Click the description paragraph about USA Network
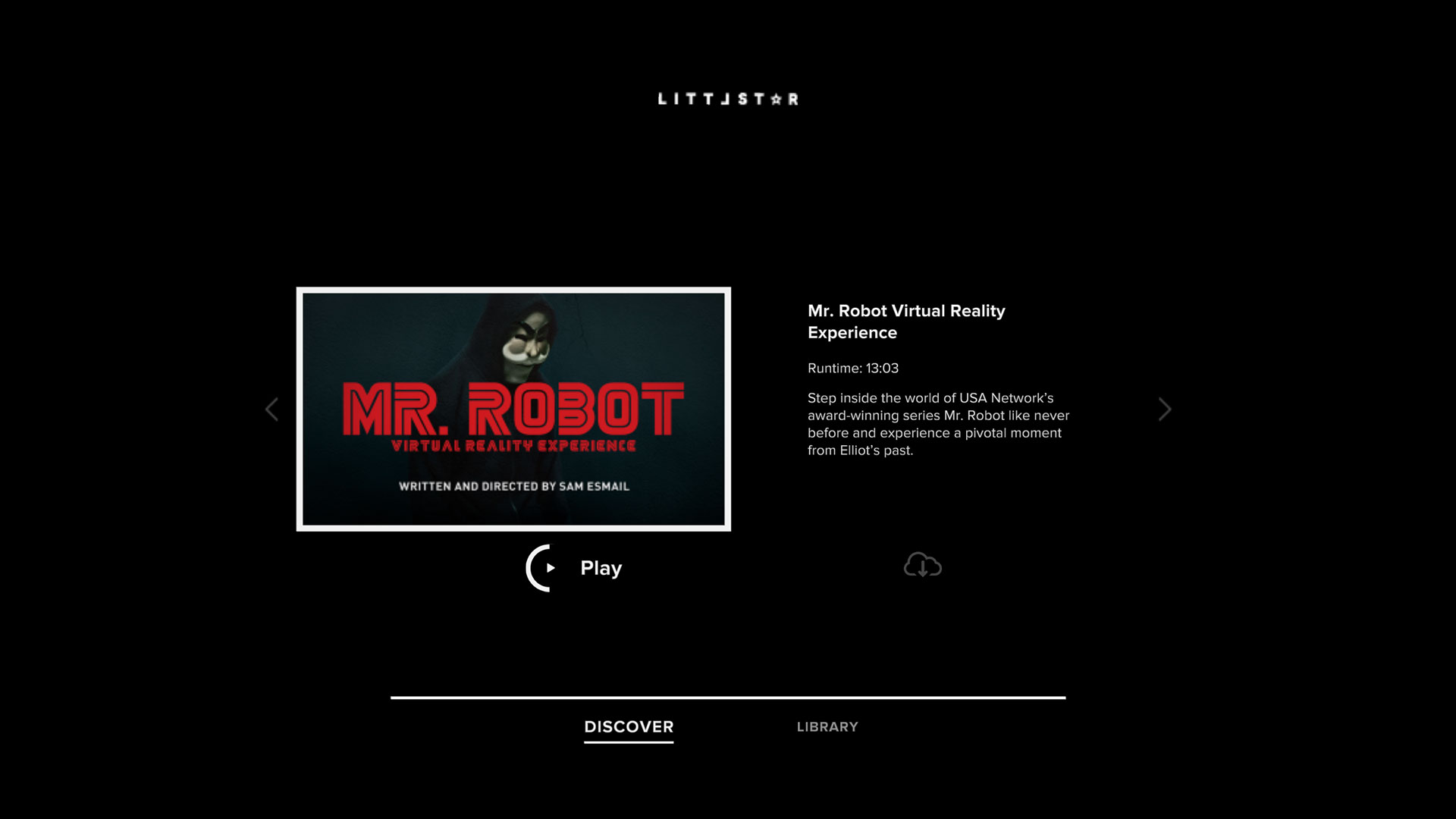This screenshot has width=1456, height=819. 939,424
